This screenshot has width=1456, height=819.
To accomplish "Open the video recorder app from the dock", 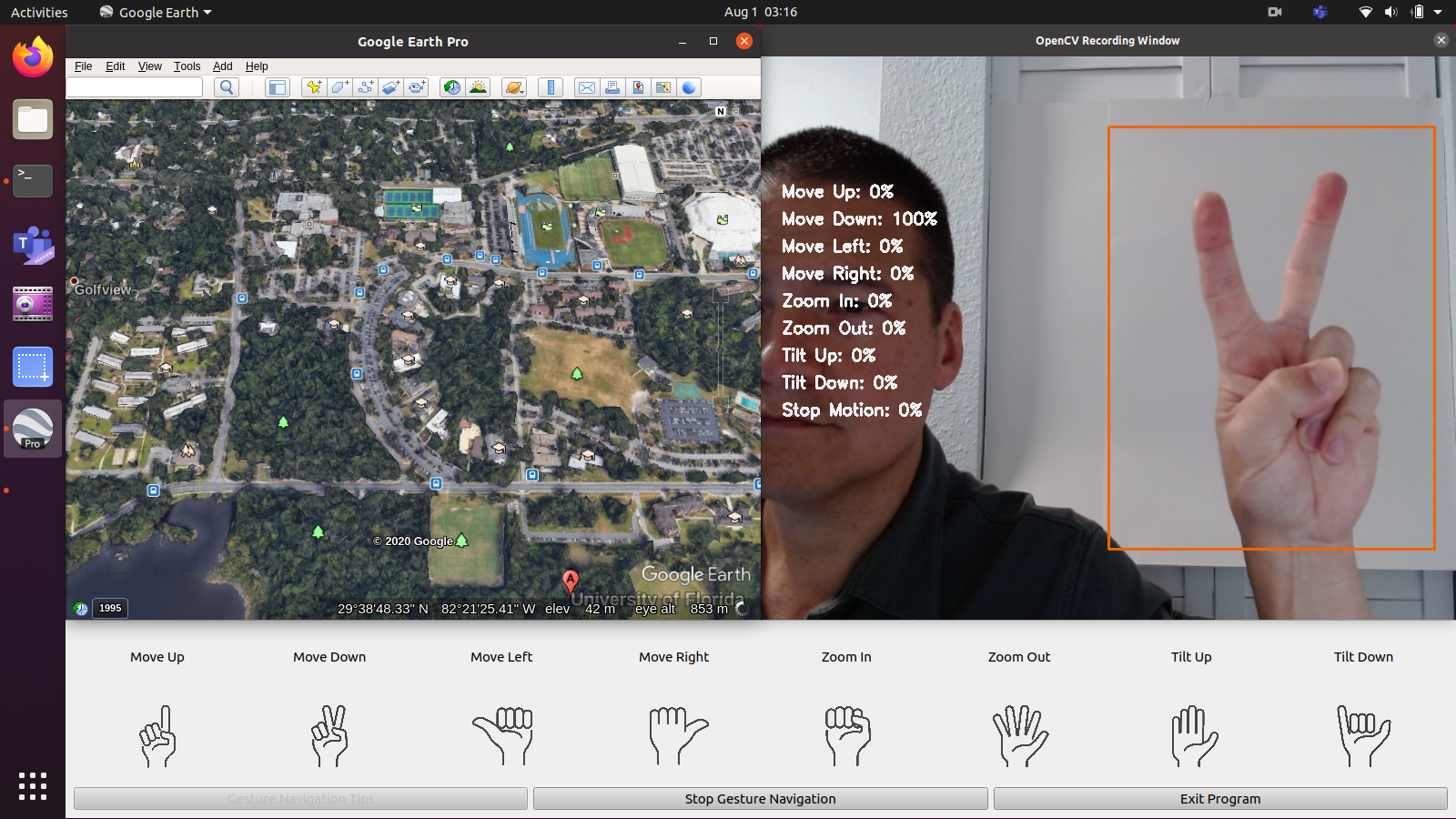I will 33,305.
